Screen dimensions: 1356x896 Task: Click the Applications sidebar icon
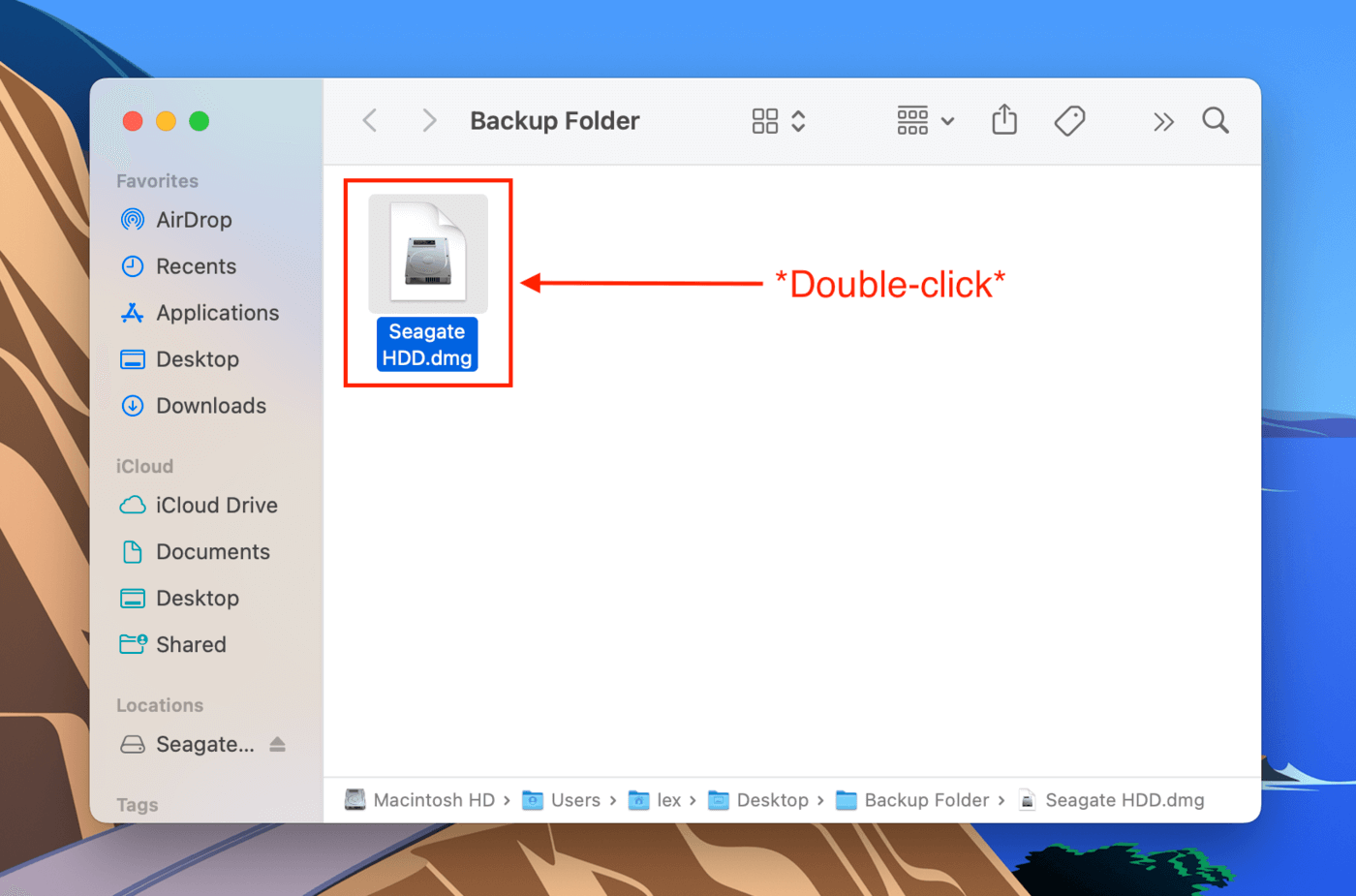(133, 313)
